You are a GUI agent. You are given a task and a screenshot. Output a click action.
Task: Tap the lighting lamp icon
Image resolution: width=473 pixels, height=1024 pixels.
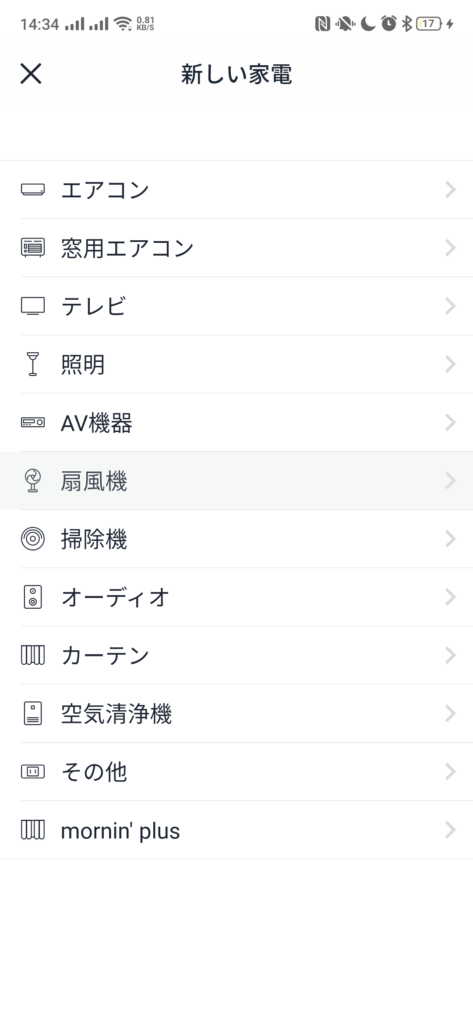tap(33, 364)
